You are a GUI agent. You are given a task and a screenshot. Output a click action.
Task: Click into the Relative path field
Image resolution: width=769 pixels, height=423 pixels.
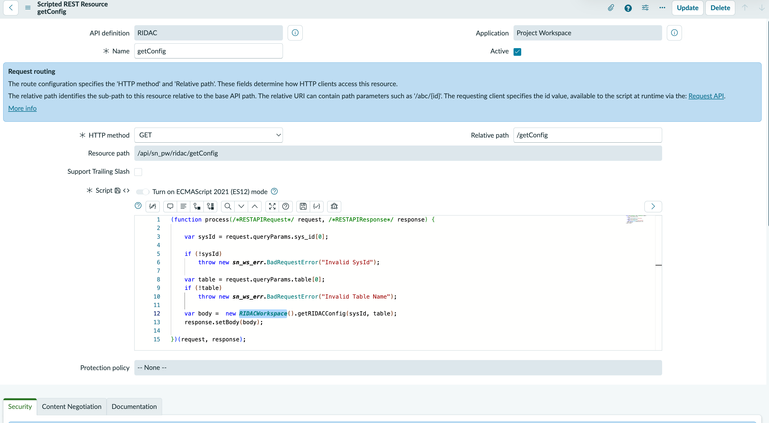coord(588,135)
